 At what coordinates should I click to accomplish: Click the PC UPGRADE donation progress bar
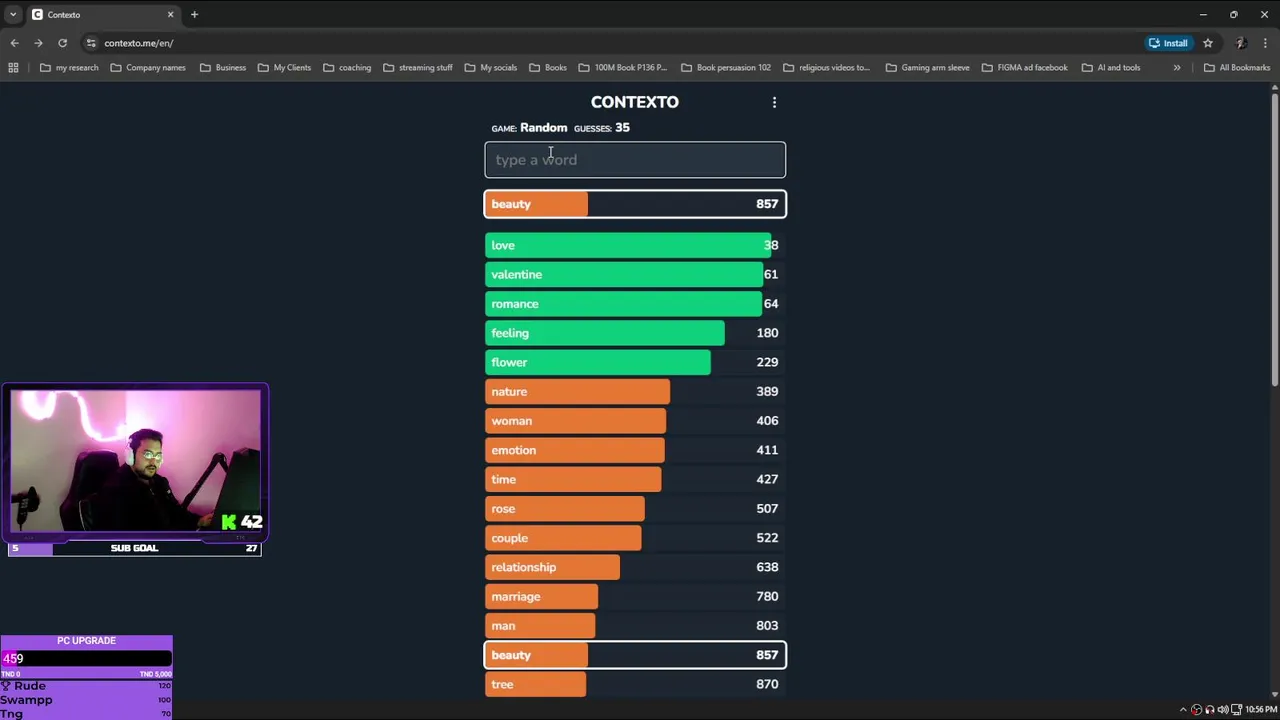point(86,659)
